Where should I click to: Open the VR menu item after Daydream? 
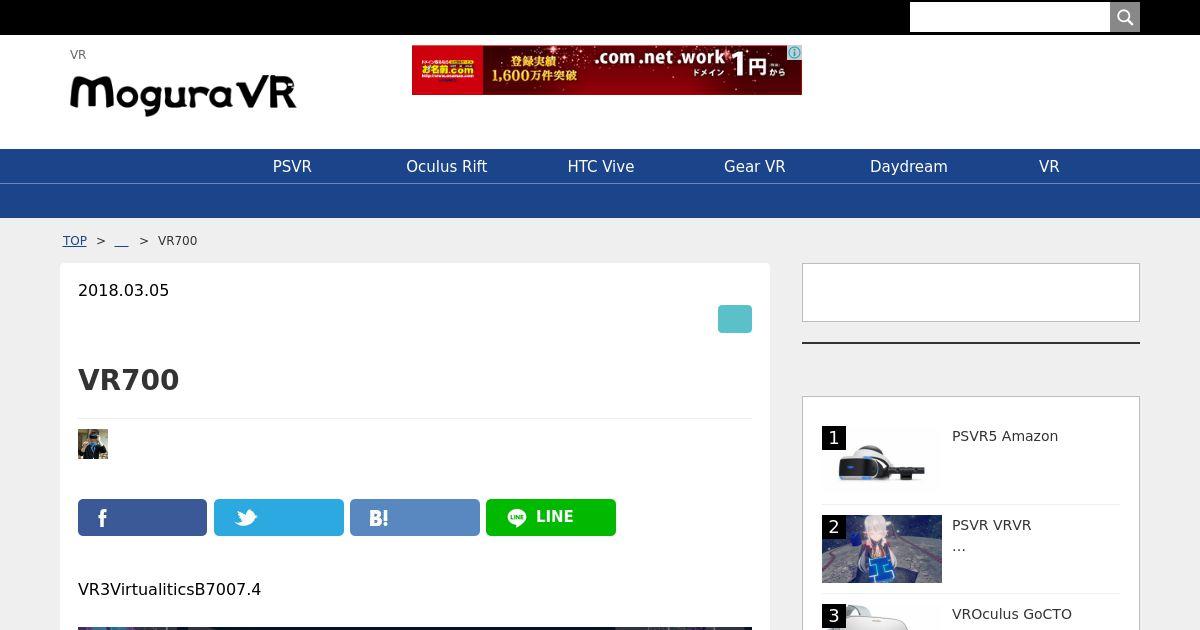point(1049,167)
